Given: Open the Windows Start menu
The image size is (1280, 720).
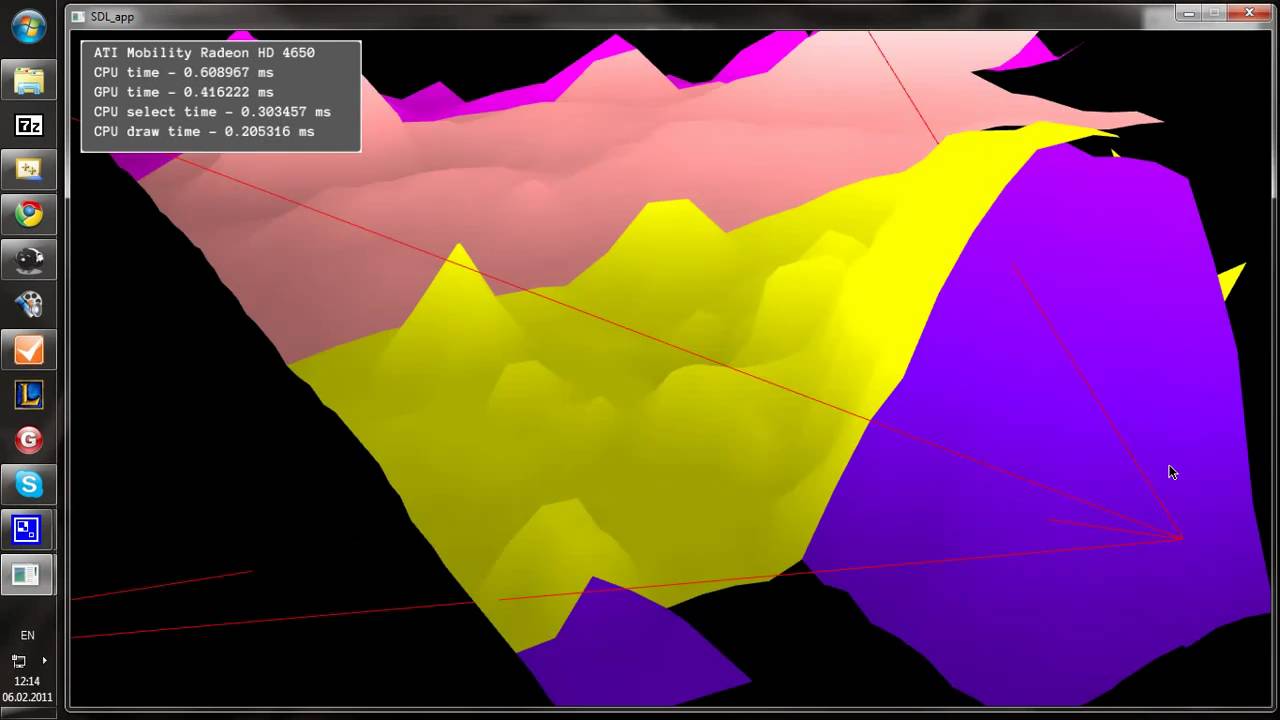Looking at the screenshot, I should (x=28, y=27).
